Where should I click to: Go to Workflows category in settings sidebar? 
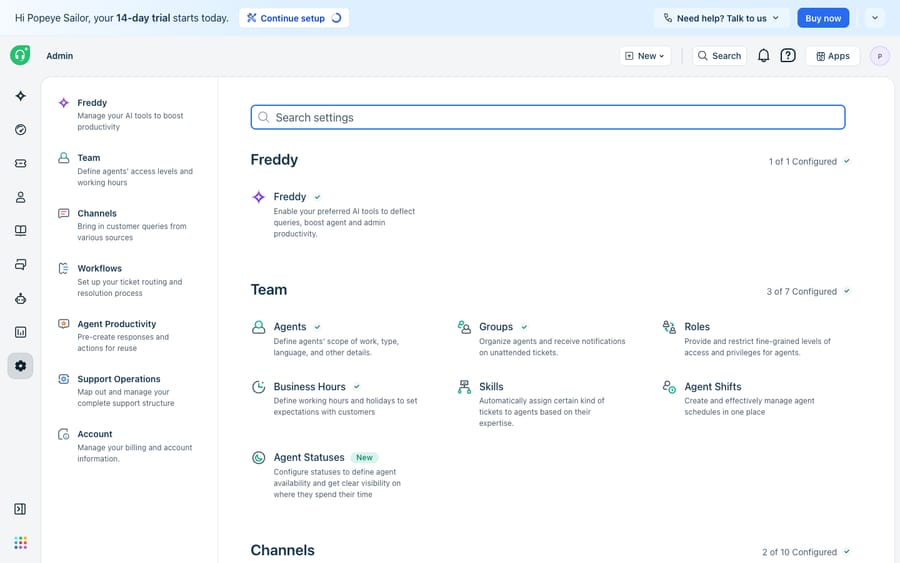tap(129, 280)
